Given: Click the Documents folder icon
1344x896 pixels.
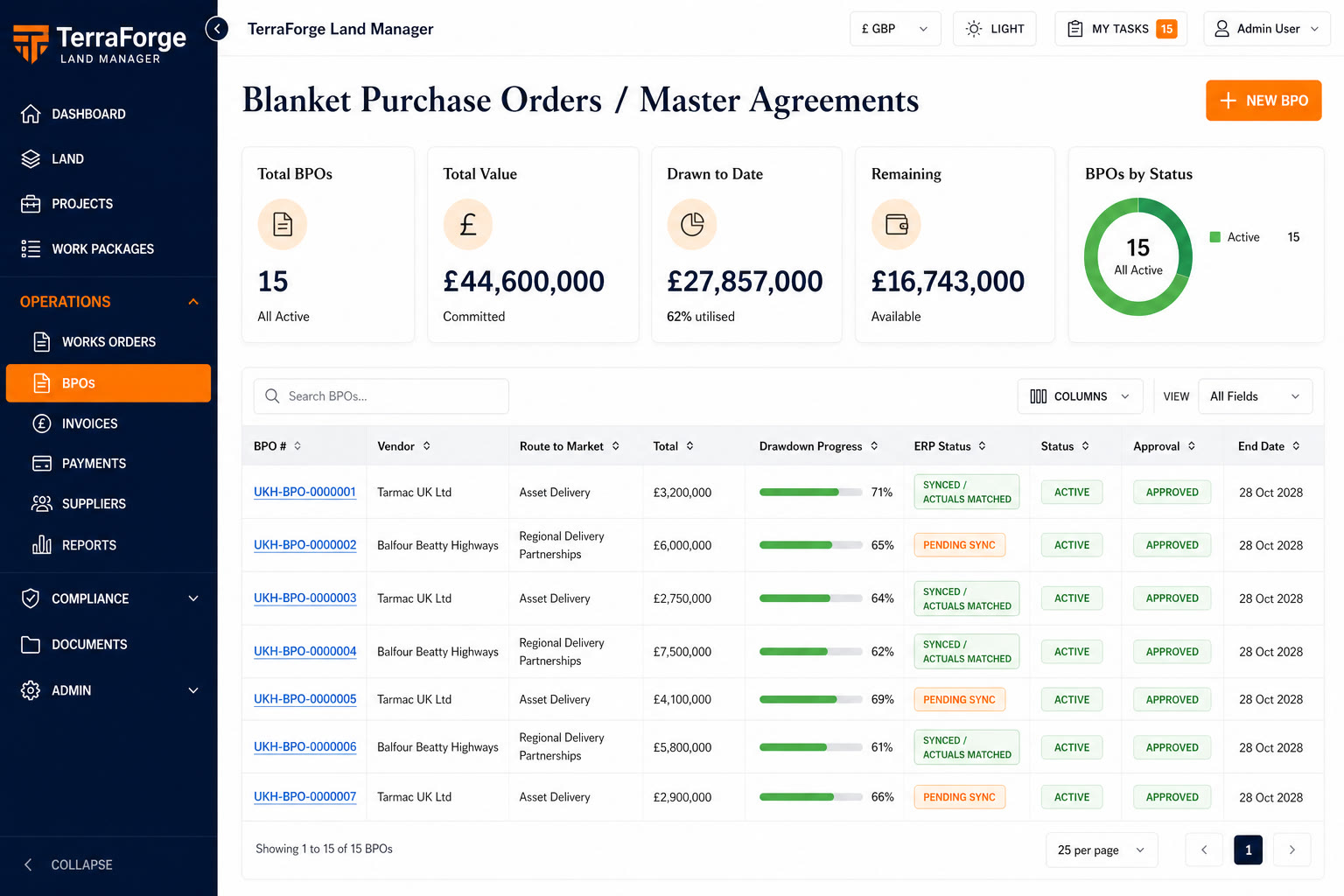Looking at the screenshot, I should pos(31,645).
